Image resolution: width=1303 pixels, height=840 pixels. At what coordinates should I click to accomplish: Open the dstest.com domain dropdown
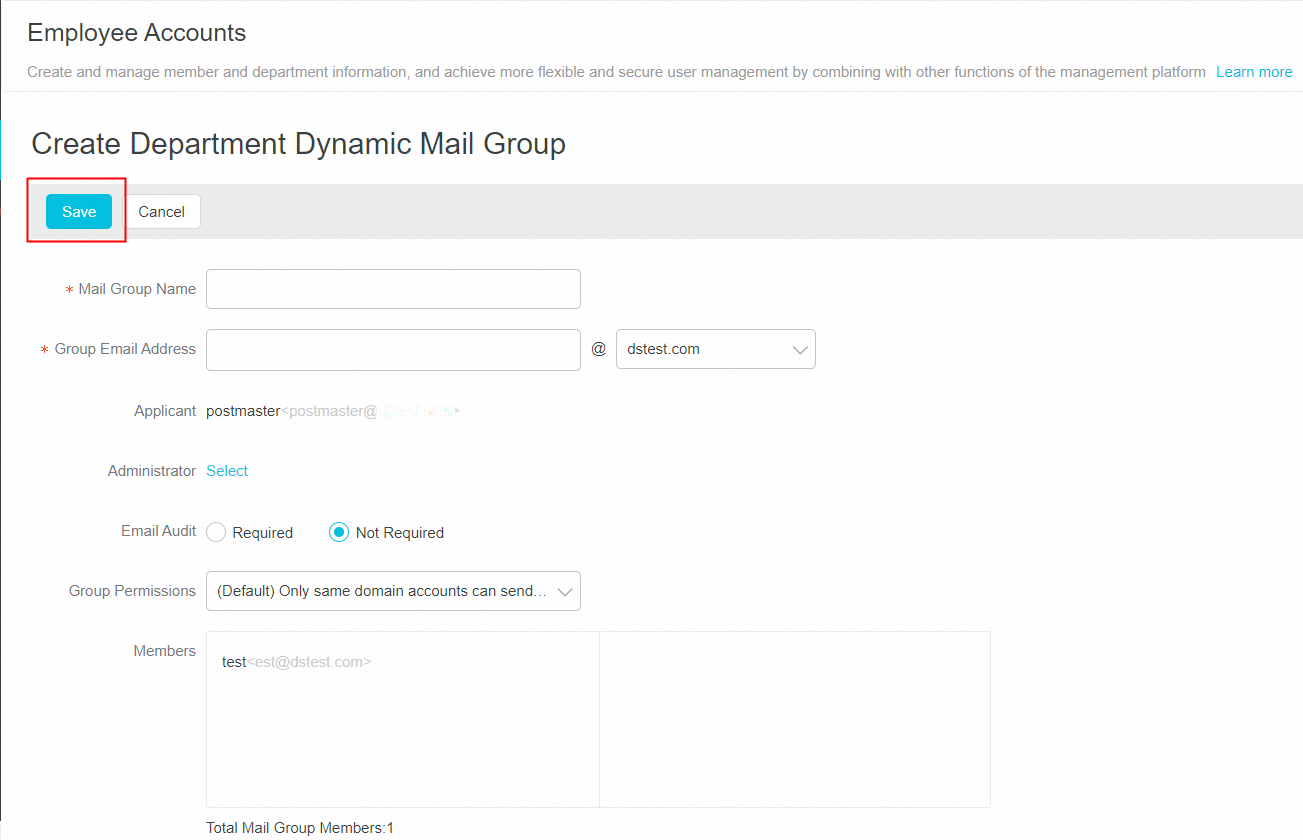tap(716, 349)
